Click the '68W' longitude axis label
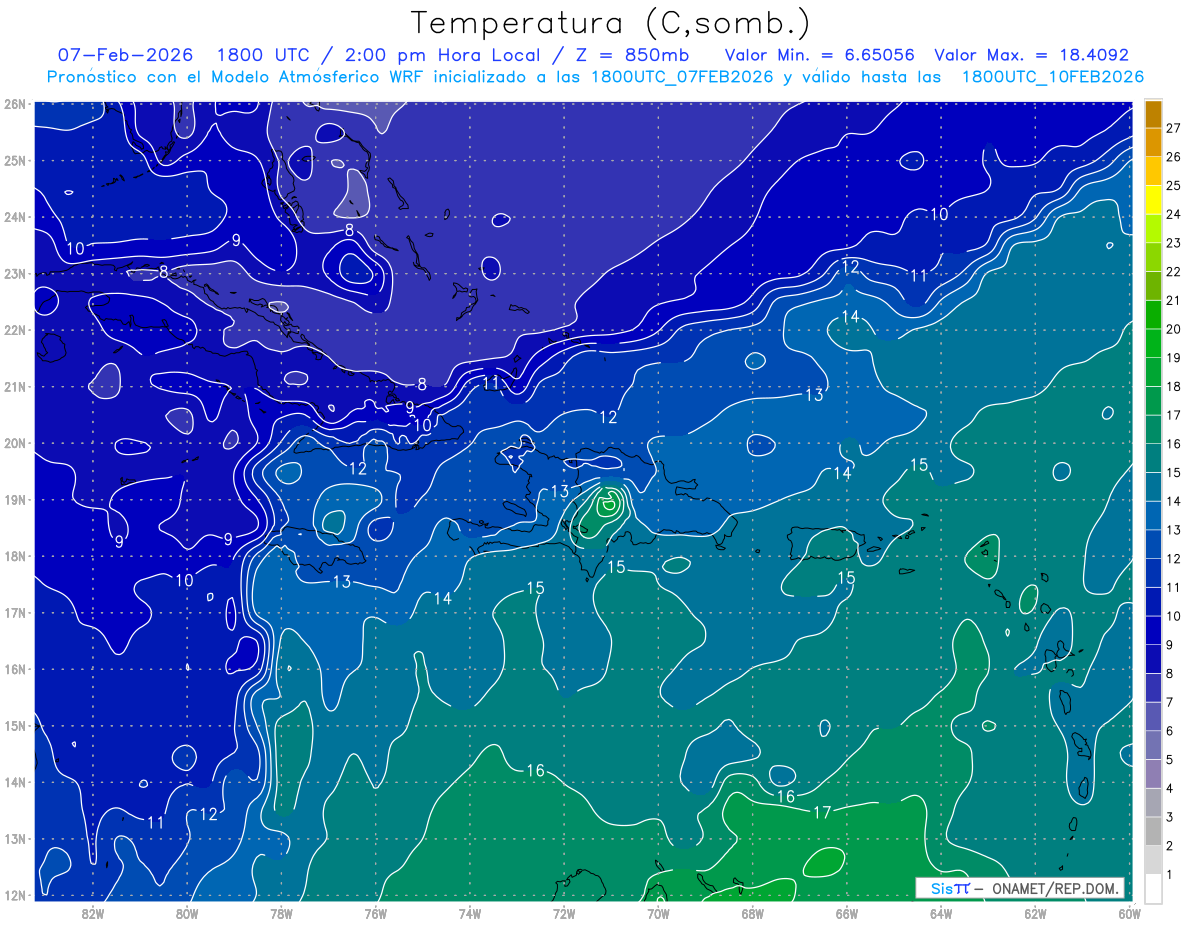 click(x=752, y=913)
